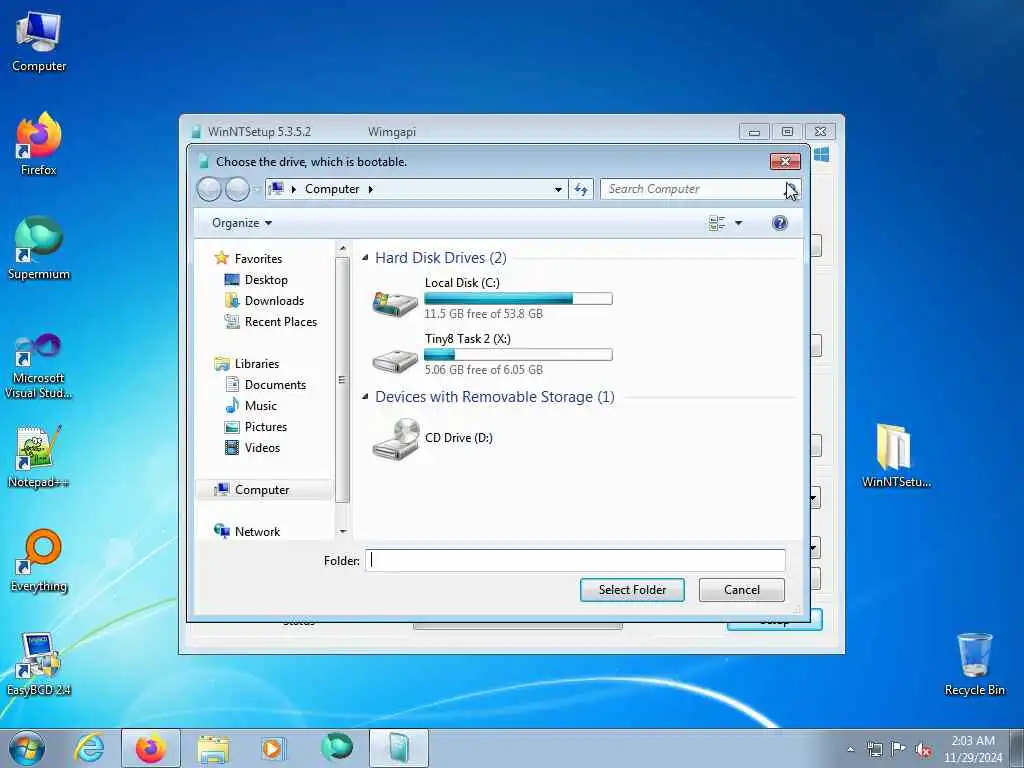The width and height of the screenshot is (1024, 768).
Task: Select Libraries in the navigation pane
Action: point(257,364)
